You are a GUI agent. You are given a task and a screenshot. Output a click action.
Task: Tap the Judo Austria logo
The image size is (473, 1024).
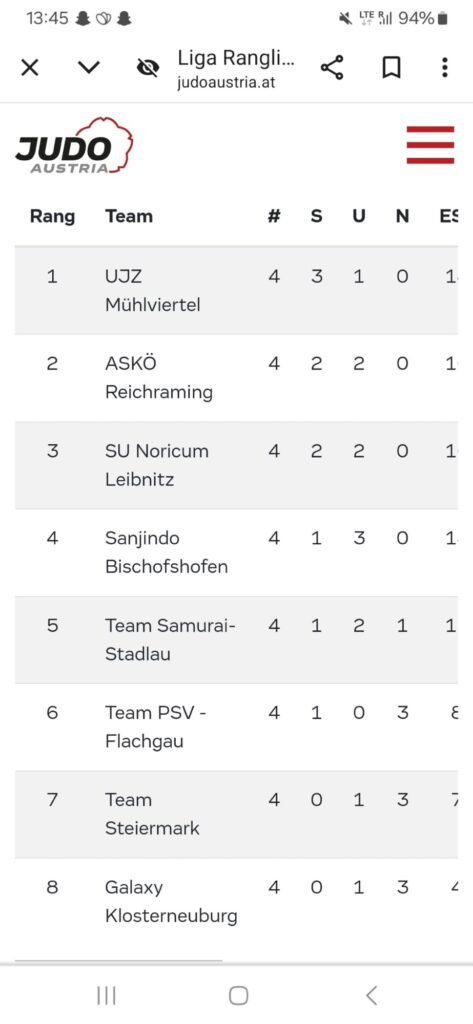tap(74, 146)
